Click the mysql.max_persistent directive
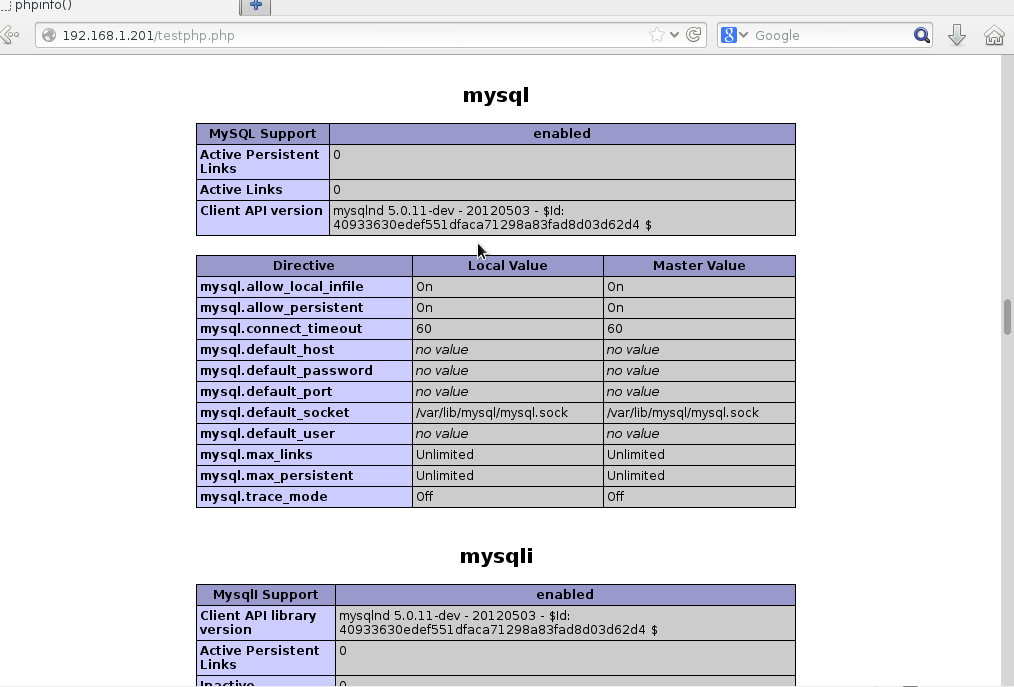 point(304,476)
